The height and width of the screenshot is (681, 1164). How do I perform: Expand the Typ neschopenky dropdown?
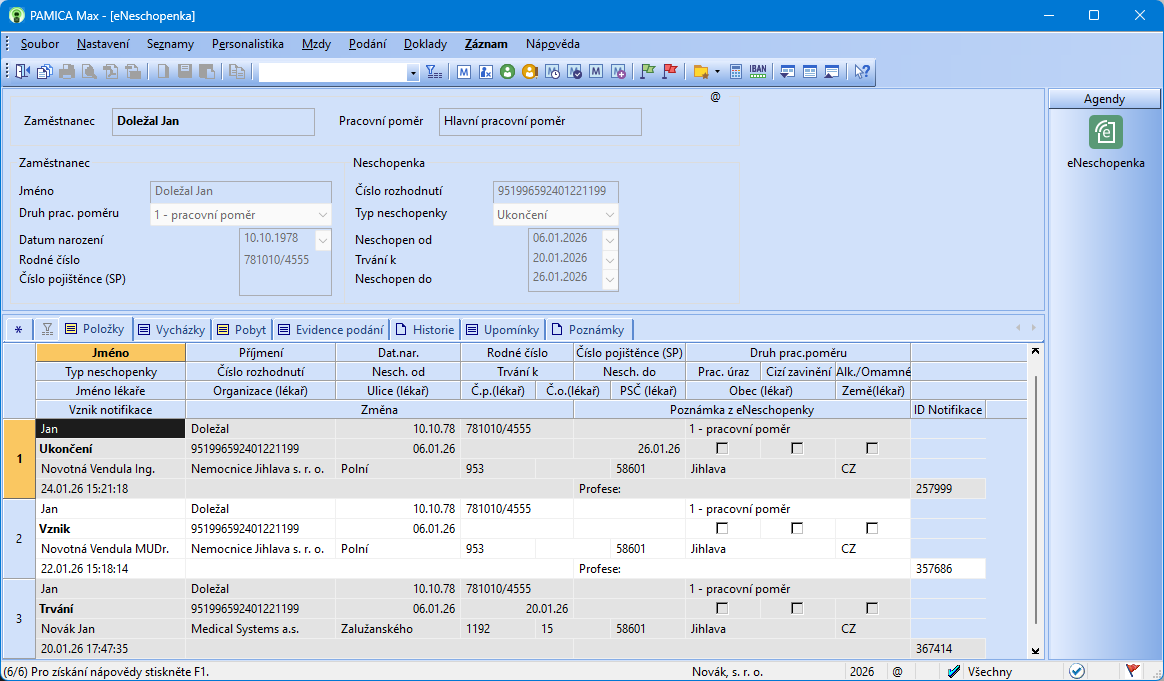point(609,214)
